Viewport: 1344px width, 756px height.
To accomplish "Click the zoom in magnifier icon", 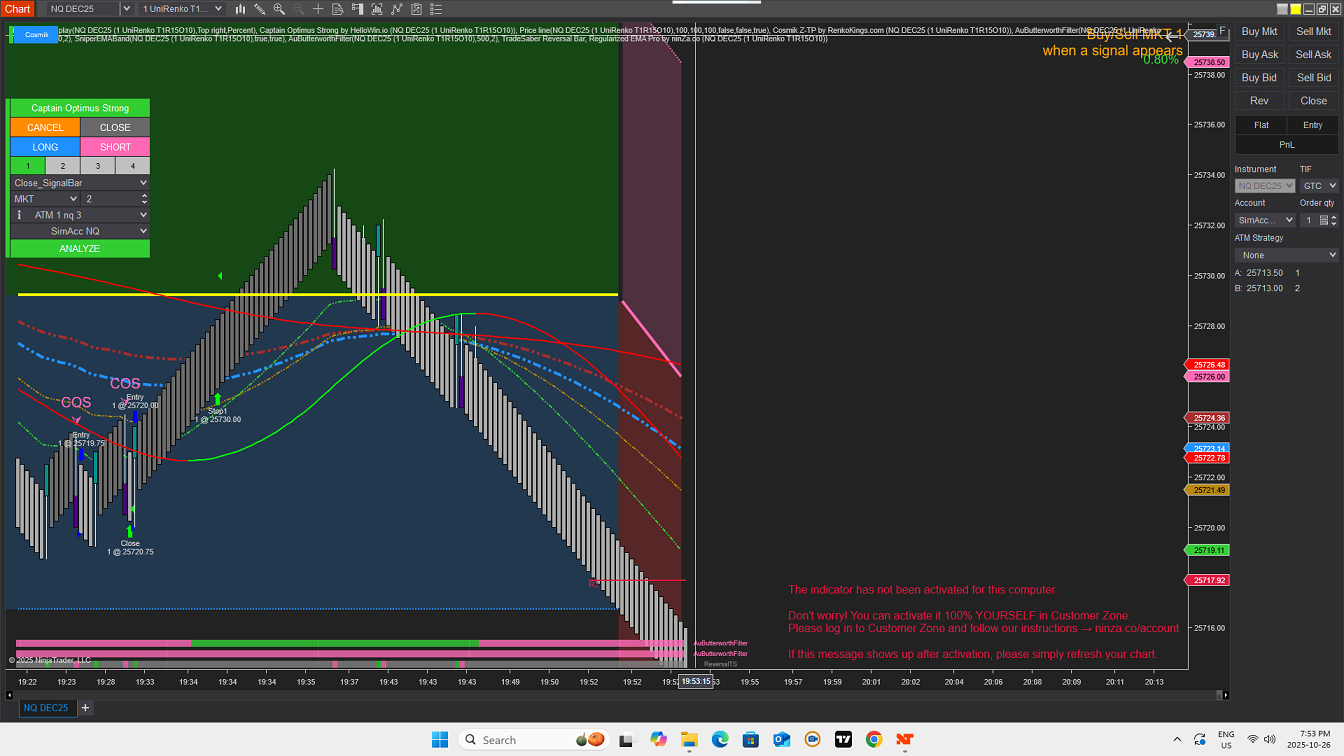I will (279, 9).
